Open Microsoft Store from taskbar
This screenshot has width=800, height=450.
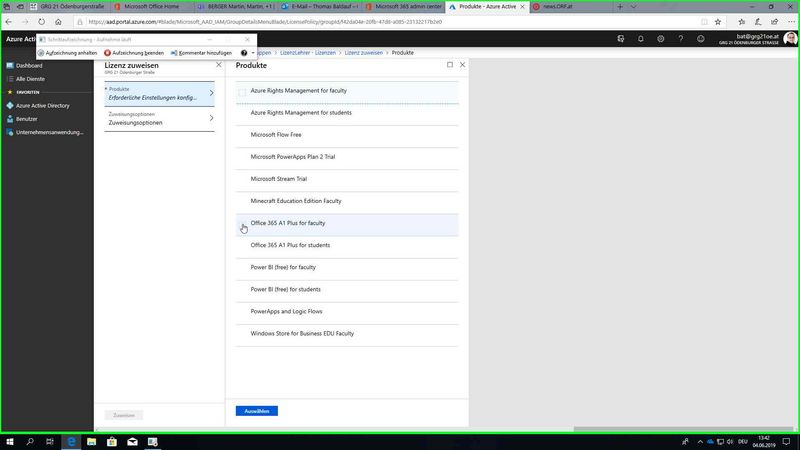coord(112,442)
